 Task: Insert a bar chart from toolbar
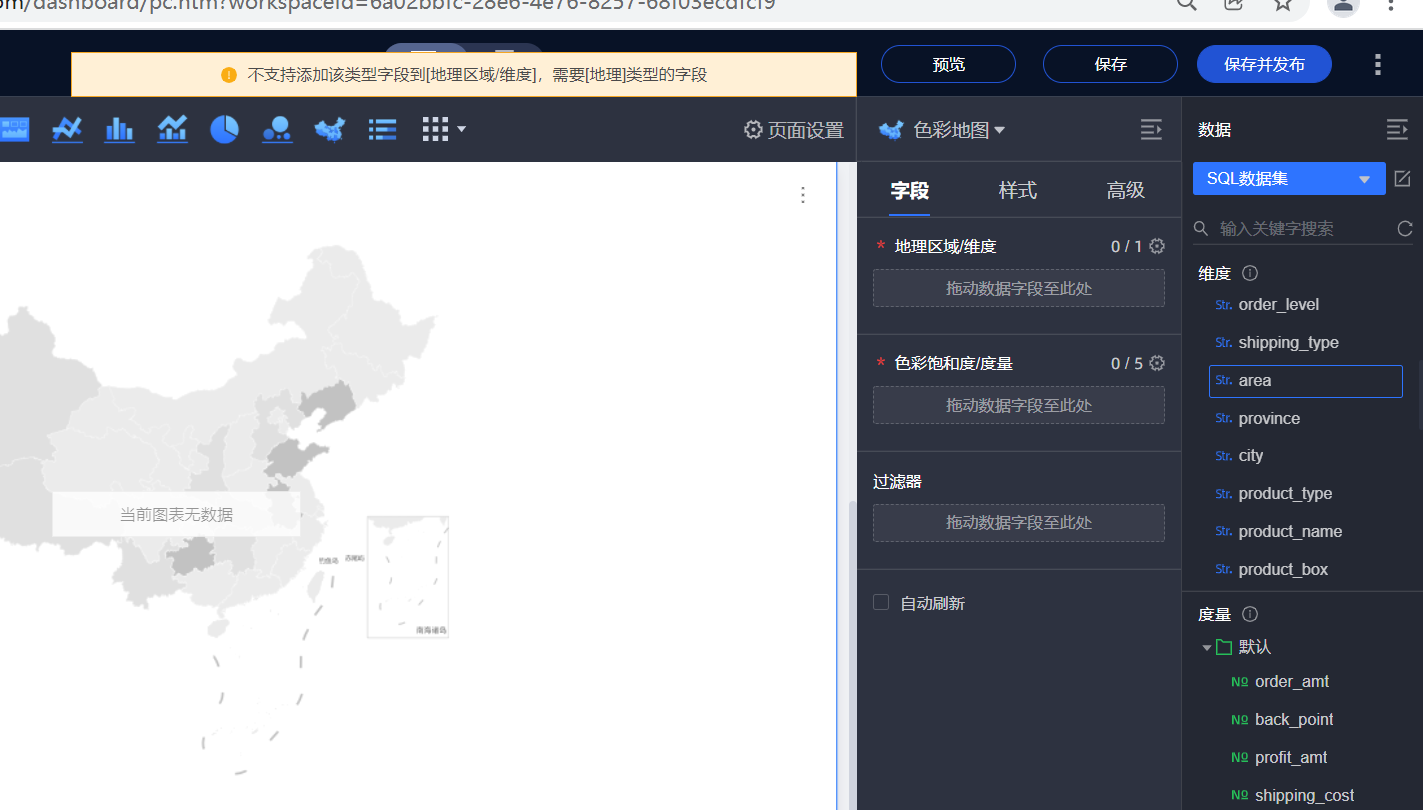coord(120,129)
